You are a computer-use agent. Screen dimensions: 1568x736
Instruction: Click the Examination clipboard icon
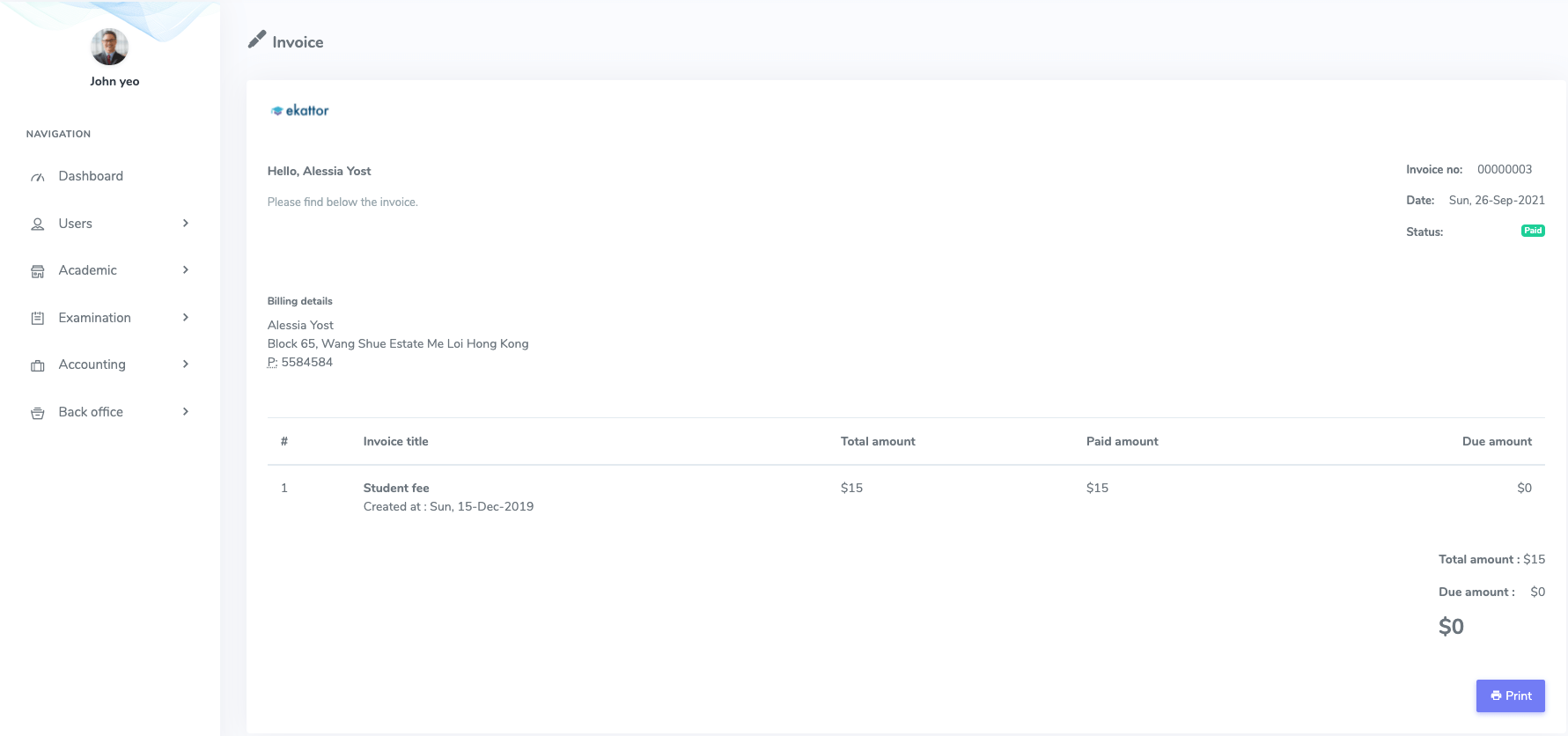coord(37,319)
